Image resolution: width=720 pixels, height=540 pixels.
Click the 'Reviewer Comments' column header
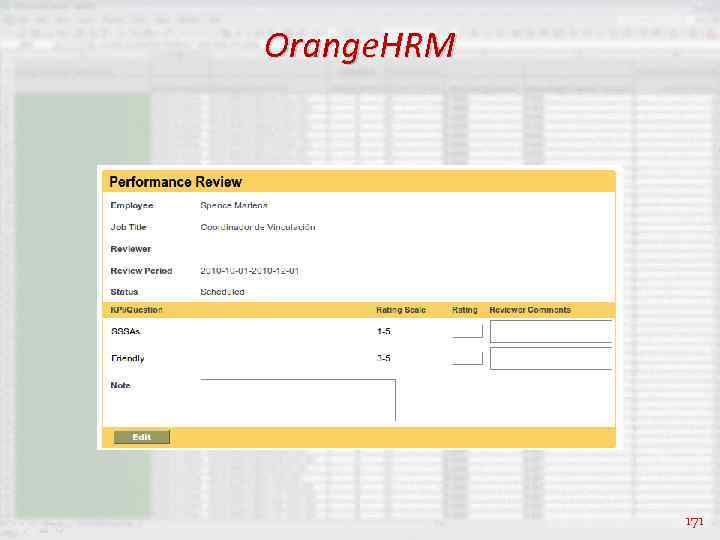530,310
